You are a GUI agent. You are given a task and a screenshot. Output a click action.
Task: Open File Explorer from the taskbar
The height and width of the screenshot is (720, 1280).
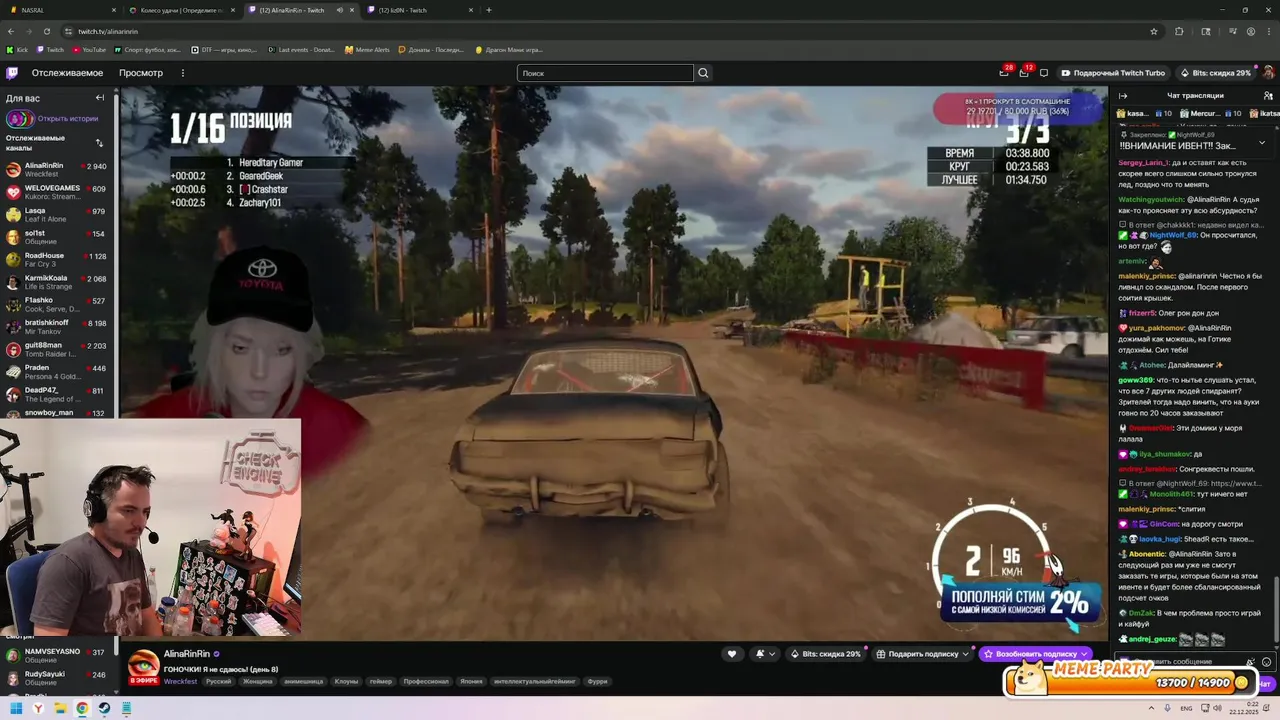click(x=60, y=709)
